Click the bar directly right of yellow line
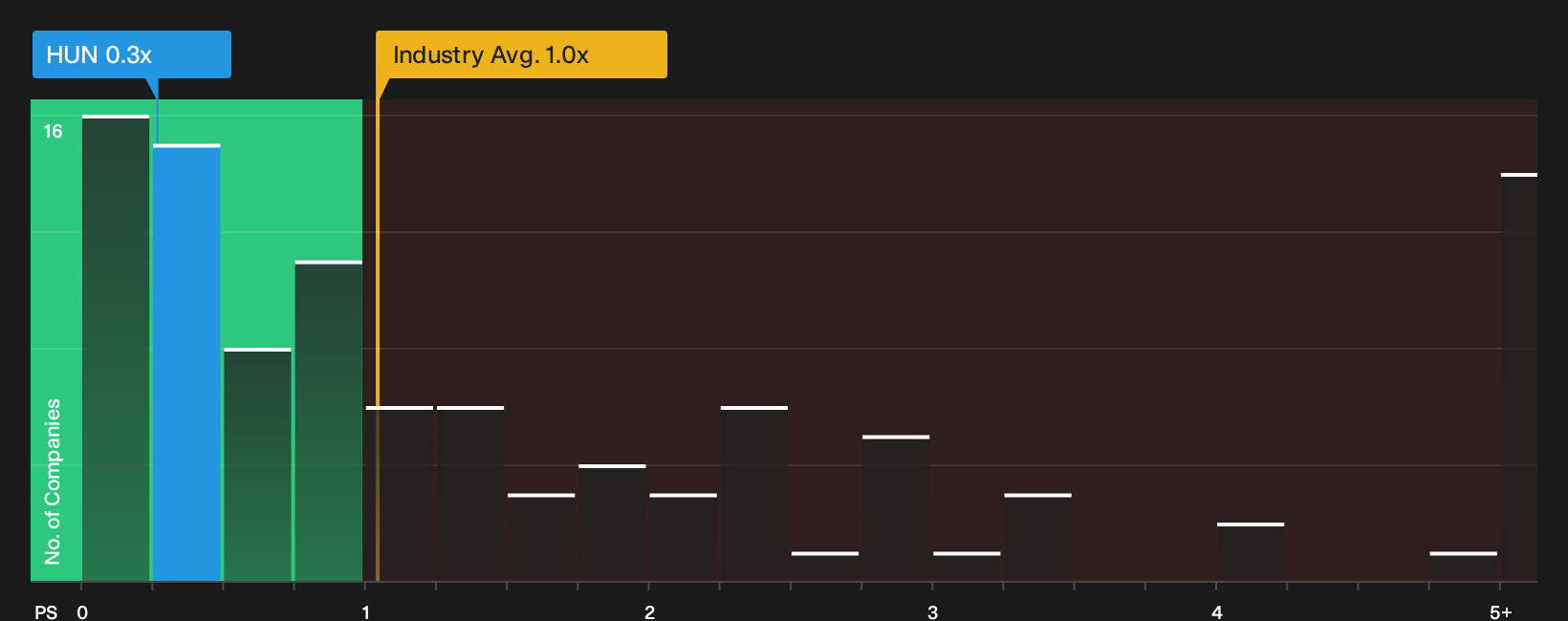1568x621 pixels. coord(400,494)
